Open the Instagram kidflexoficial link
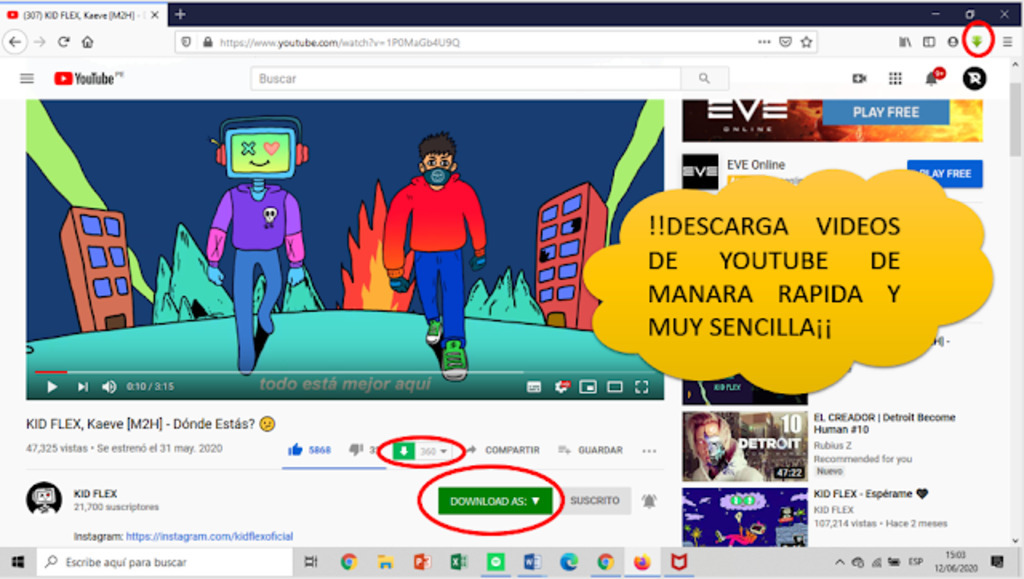The width and height of the screenshot is (1024, 579). [209, 536]
